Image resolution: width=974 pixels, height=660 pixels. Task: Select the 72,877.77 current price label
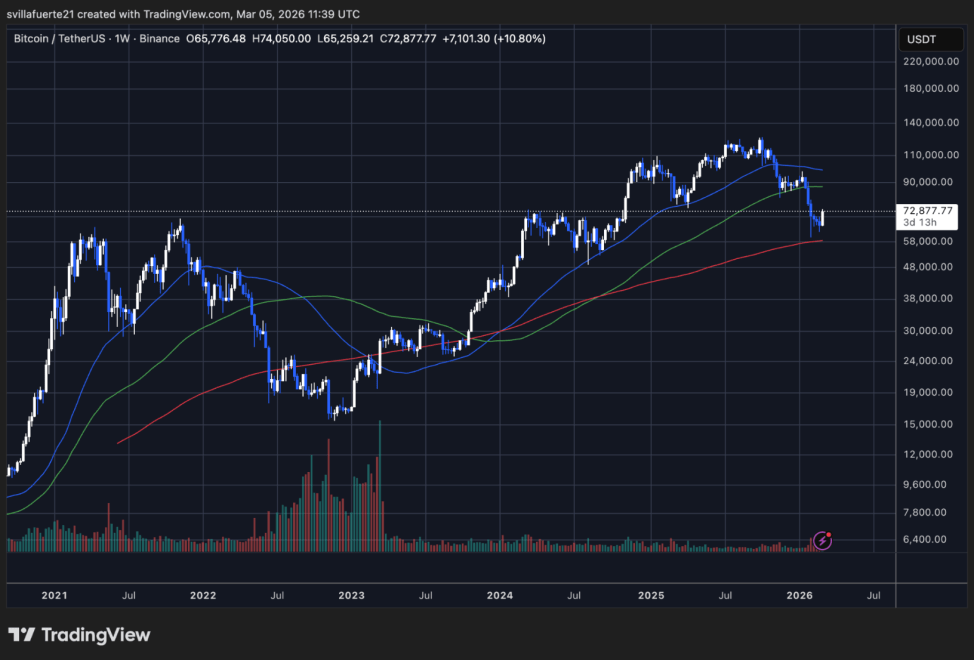[x=929, y=211]
